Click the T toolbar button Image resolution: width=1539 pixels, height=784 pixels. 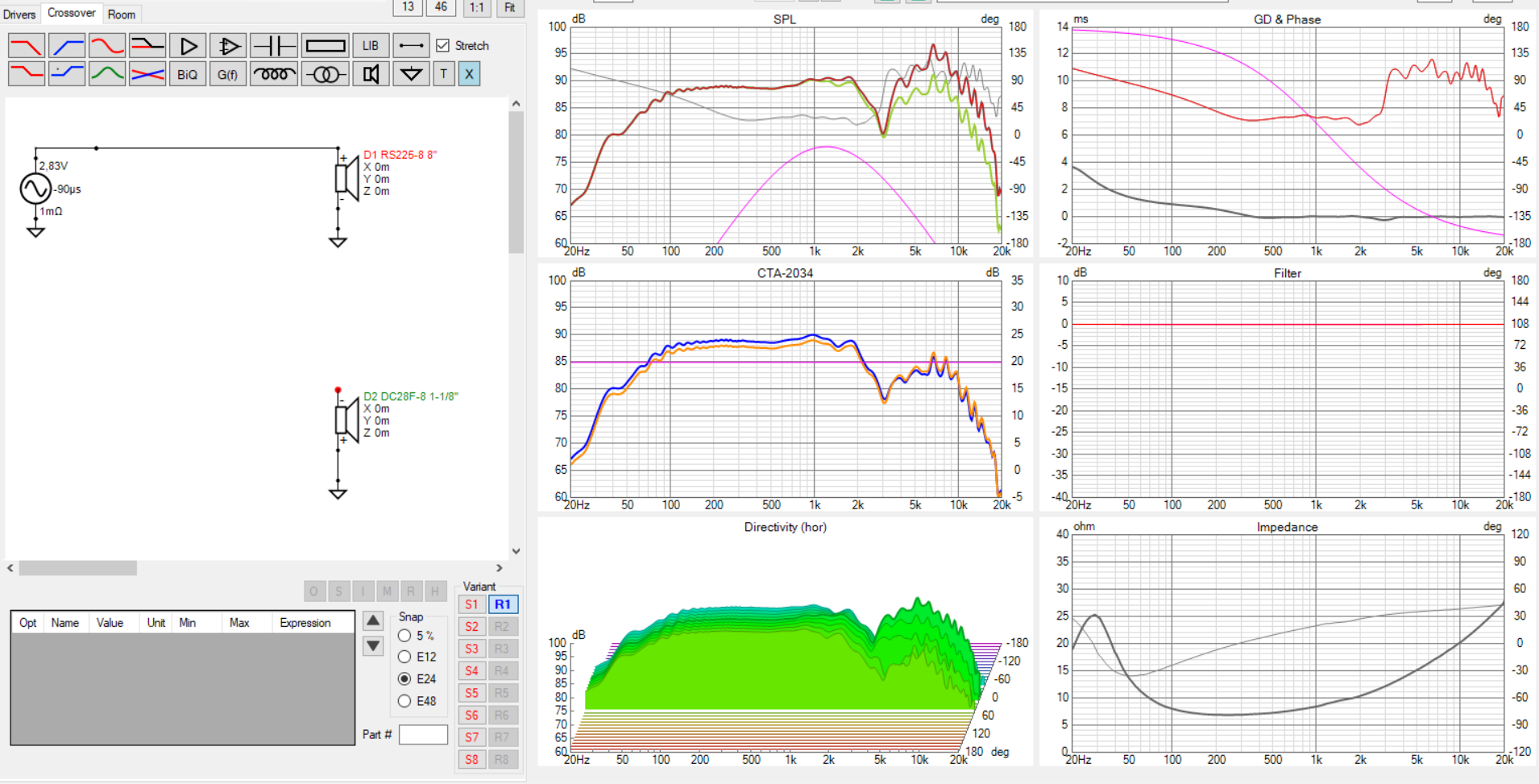[444, 74]
